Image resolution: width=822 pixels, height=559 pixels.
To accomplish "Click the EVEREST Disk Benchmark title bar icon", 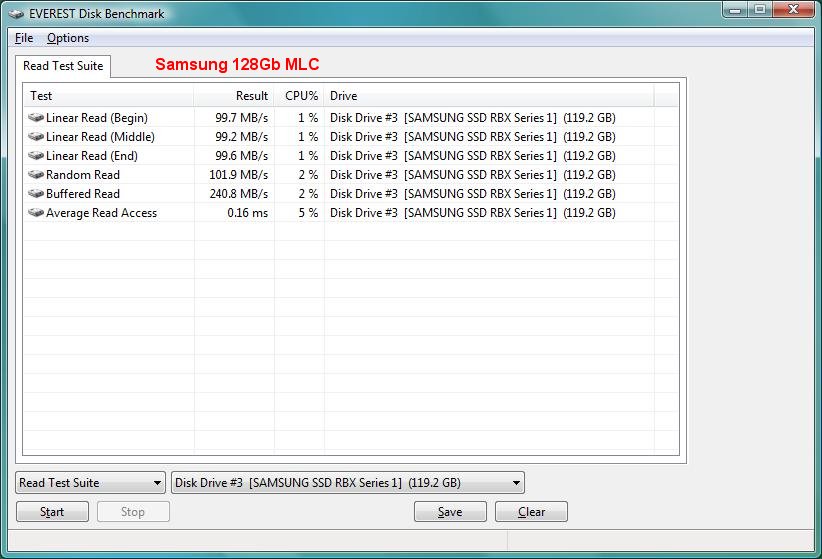I will click(16, 14).
